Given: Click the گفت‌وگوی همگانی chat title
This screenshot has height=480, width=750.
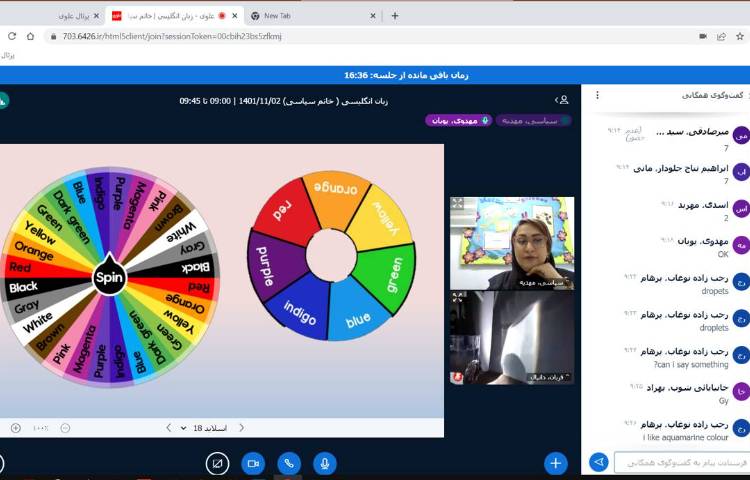Looking at the screenshot, I should 713,95.
